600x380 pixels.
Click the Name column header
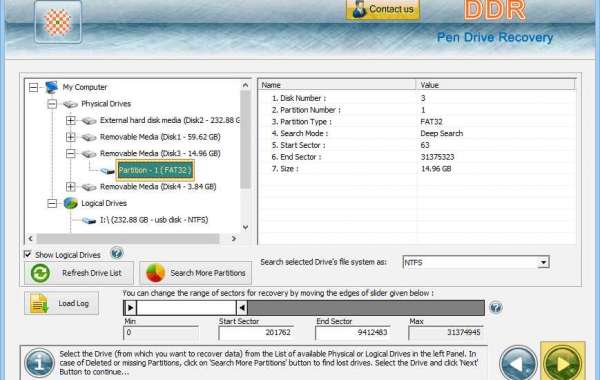coord(337,85)
